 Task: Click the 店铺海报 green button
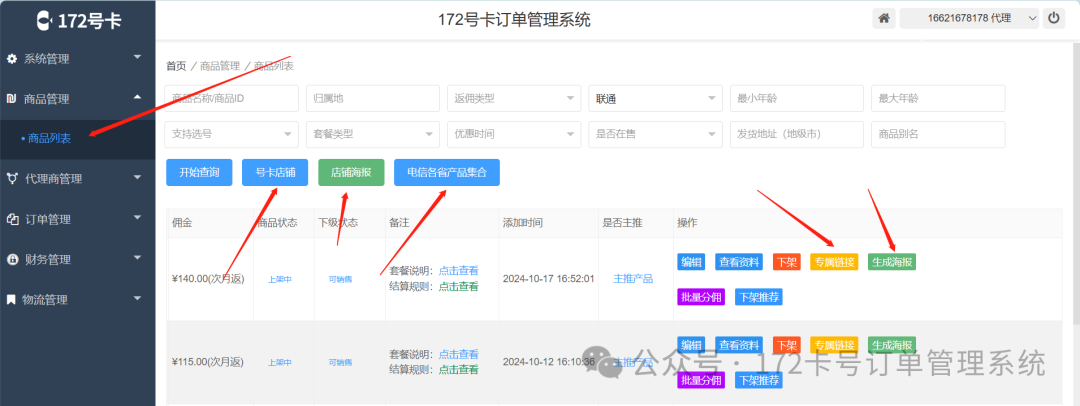(x=351, y=172)
